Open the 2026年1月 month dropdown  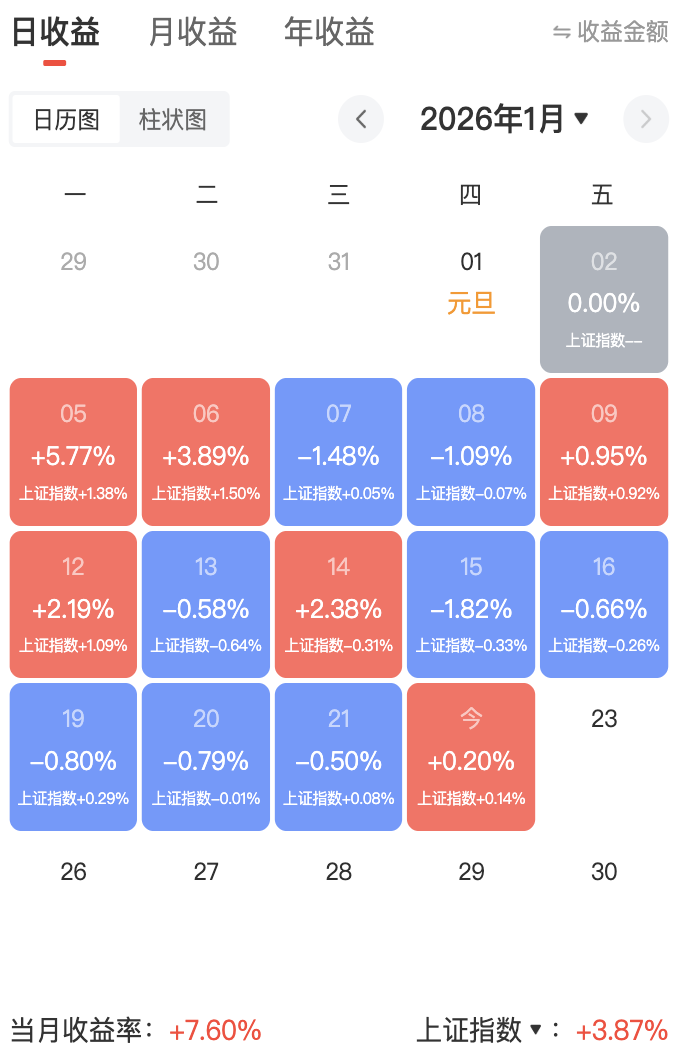[x=504, y=120]
